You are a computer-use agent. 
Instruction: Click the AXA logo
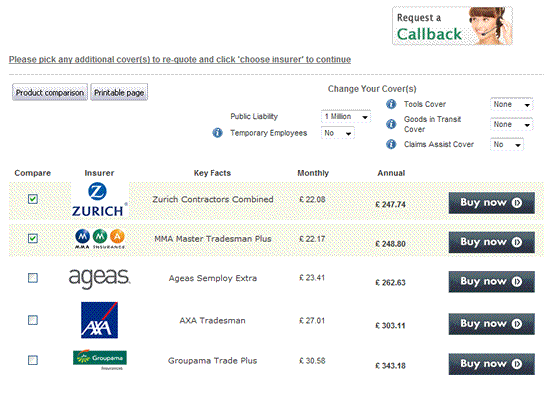(100, 320)
